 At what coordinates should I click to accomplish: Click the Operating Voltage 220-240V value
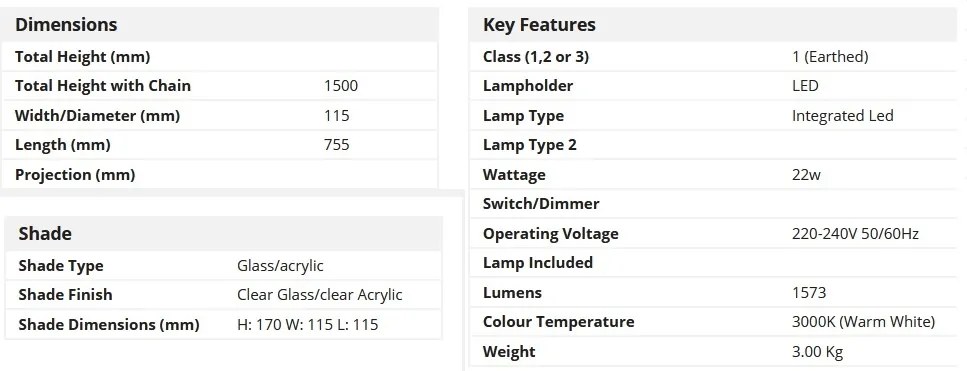855,234
